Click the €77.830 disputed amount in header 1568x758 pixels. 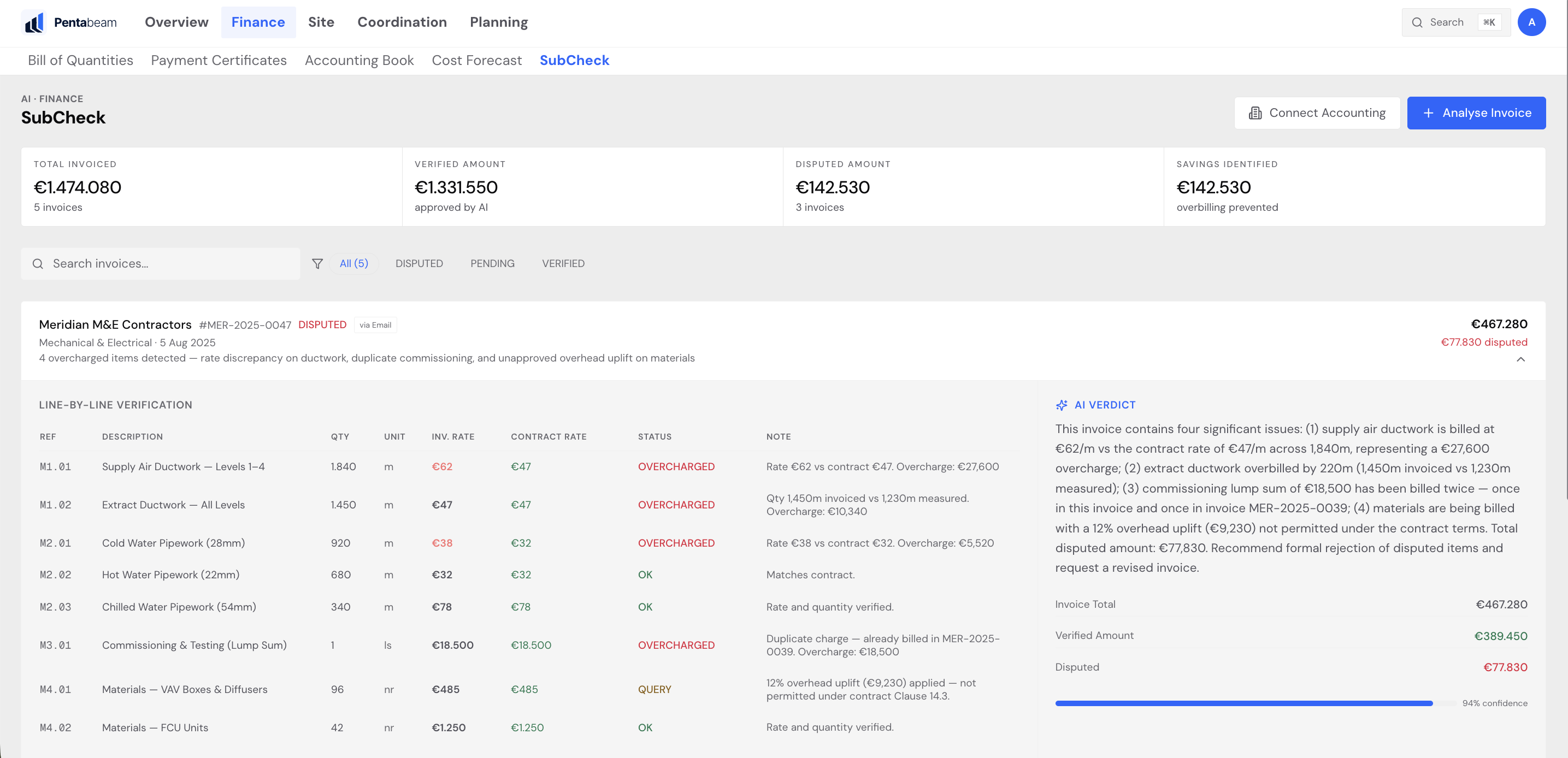[x=1484, y=342]
